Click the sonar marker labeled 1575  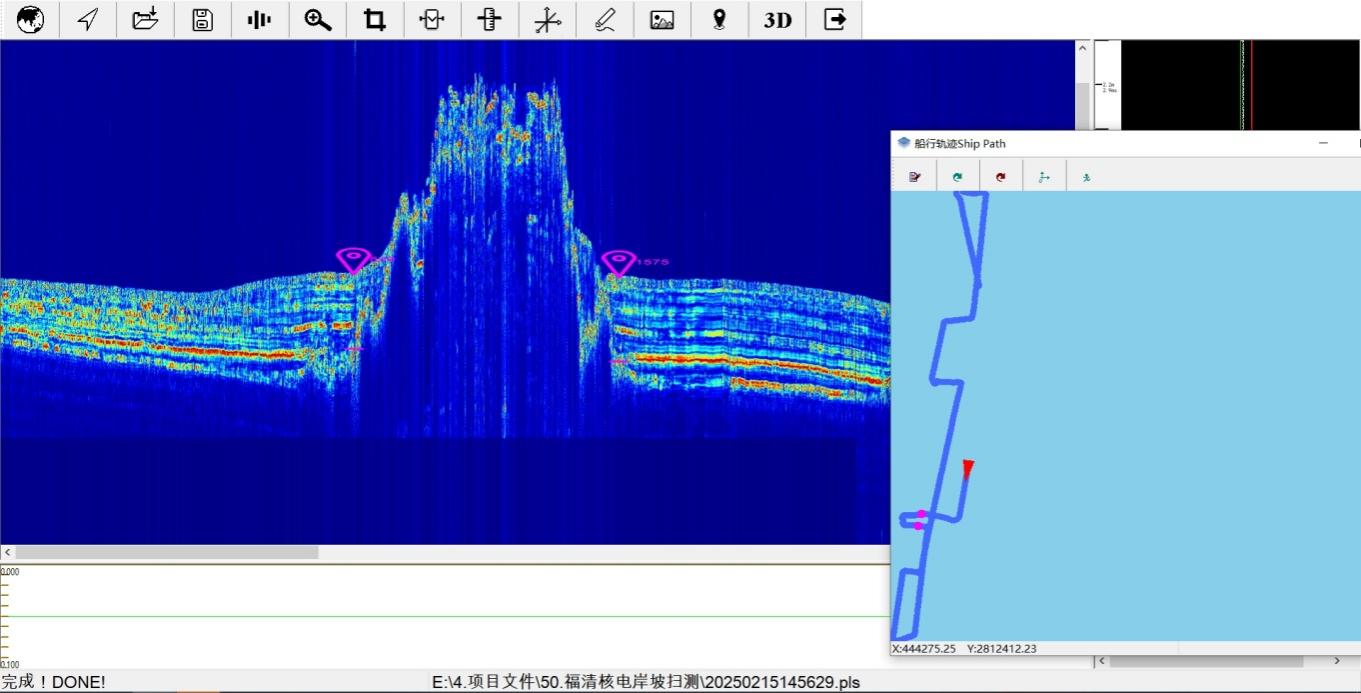coord(619,263)
